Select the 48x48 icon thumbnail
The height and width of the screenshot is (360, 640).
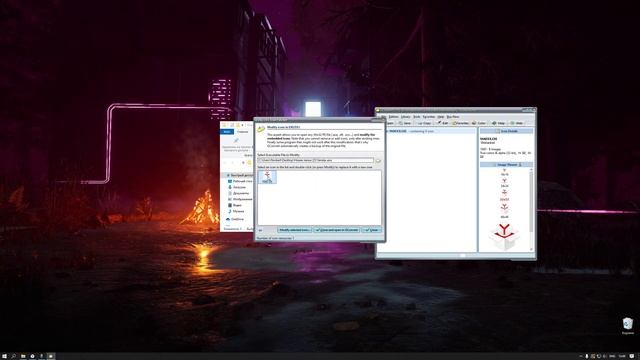coord(504,210)
